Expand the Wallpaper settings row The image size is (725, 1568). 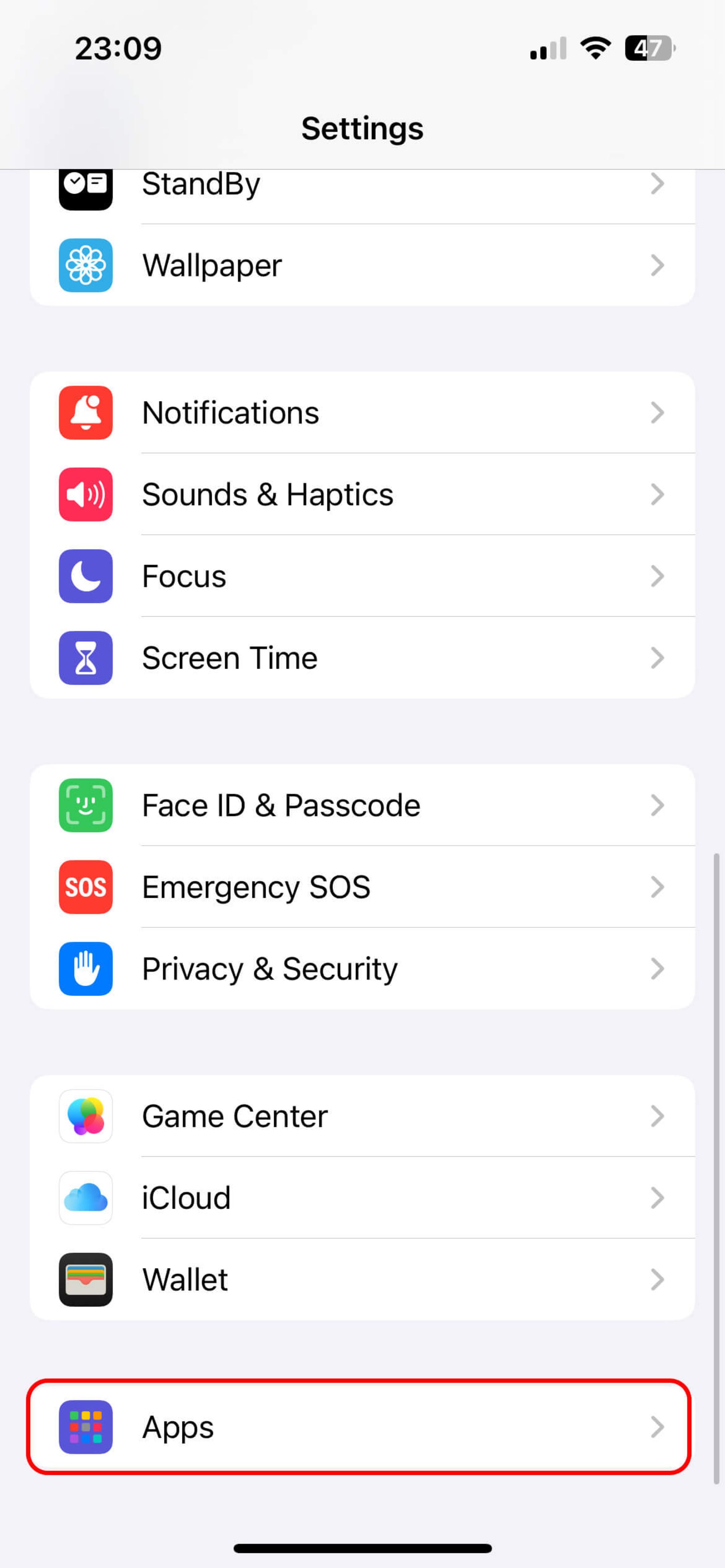(363, 265)
